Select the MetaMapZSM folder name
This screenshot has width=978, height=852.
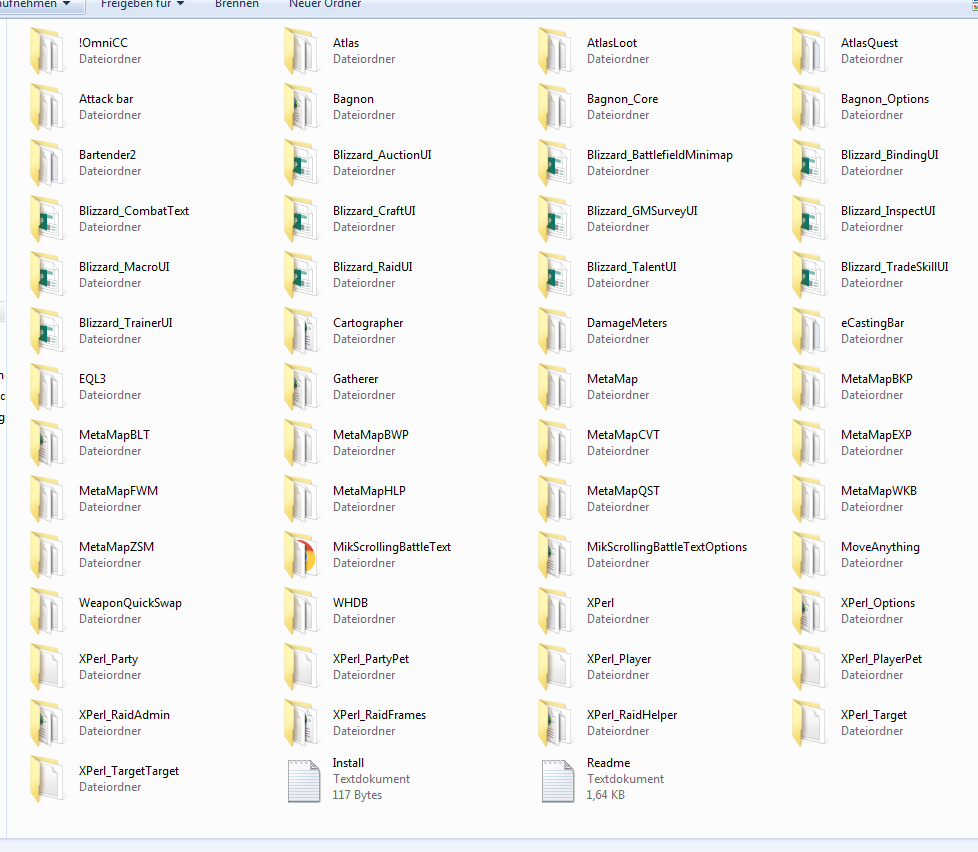click(x=116, y=547)
